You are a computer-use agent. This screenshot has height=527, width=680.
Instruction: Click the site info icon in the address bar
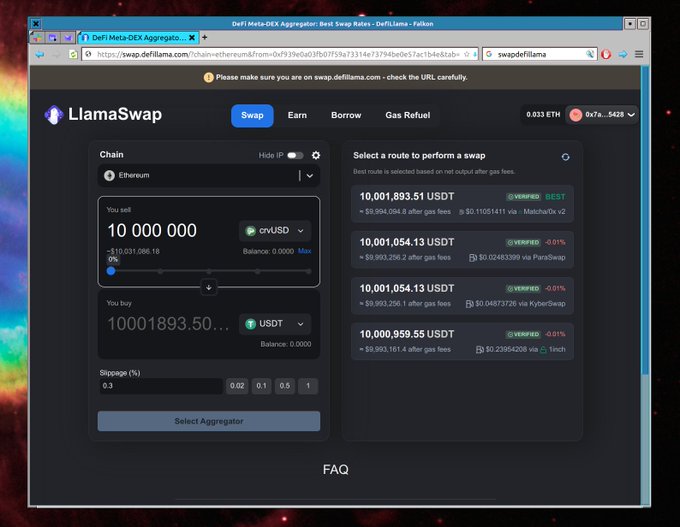pyautogui.click(x=88, y=54)
